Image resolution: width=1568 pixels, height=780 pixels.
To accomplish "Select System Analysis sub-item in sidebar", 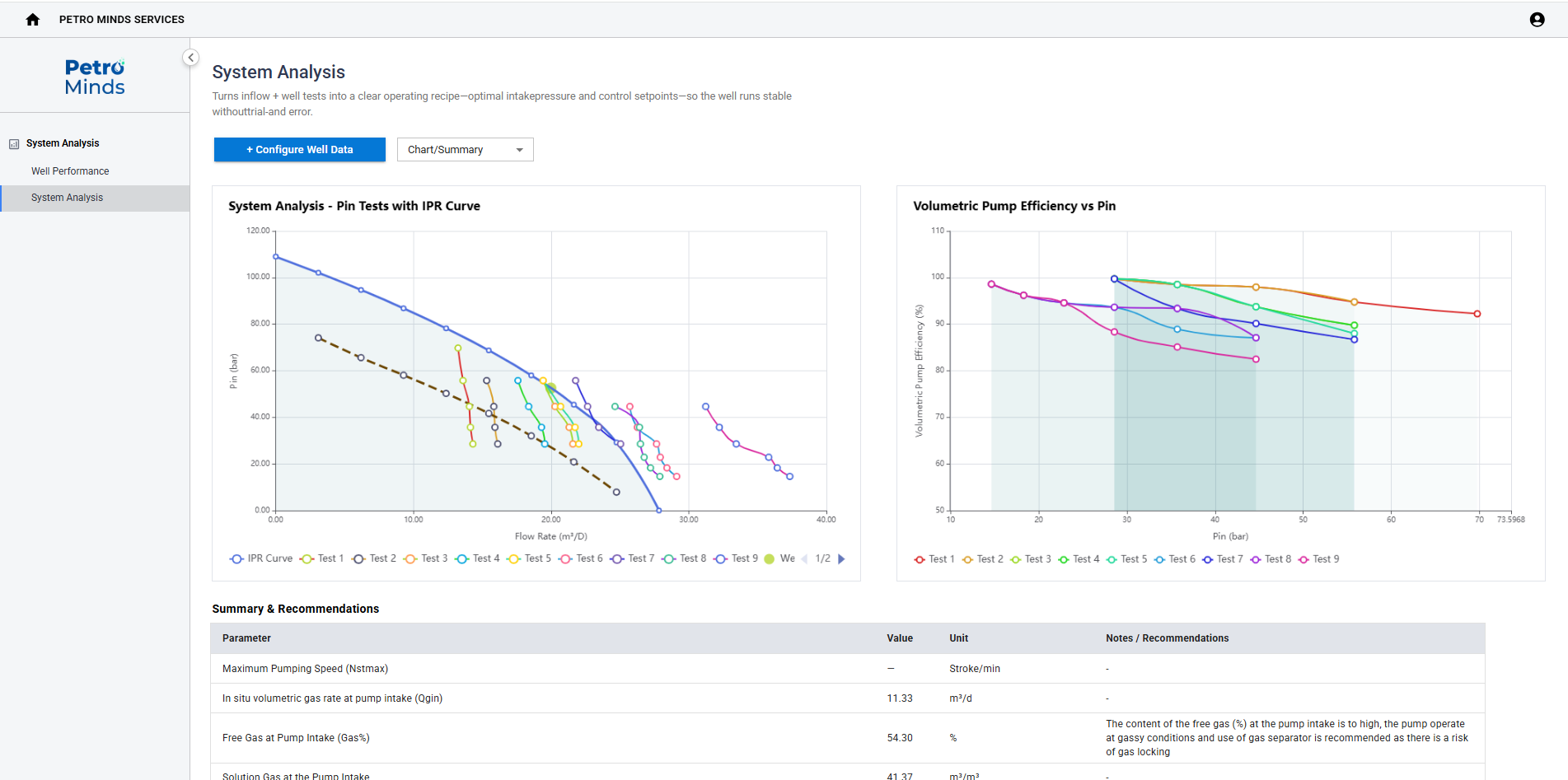I will point(68,198).
